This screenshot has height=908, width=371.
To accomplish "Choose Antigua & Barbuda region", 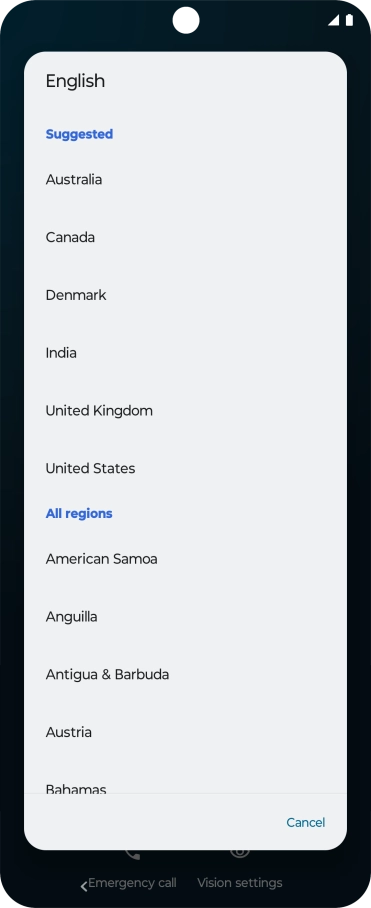I will (185, 675).
